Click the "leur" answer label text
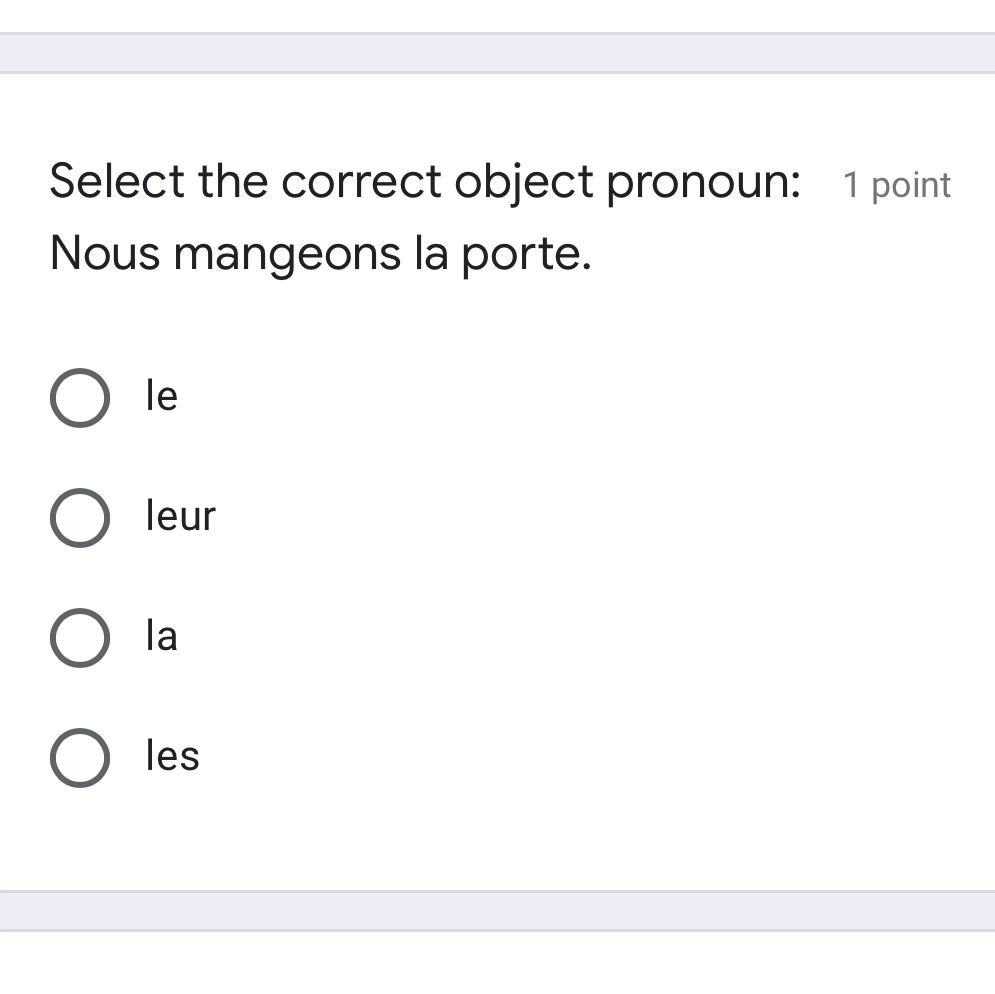The image size is (995, 994). click(x=181, y=516)
